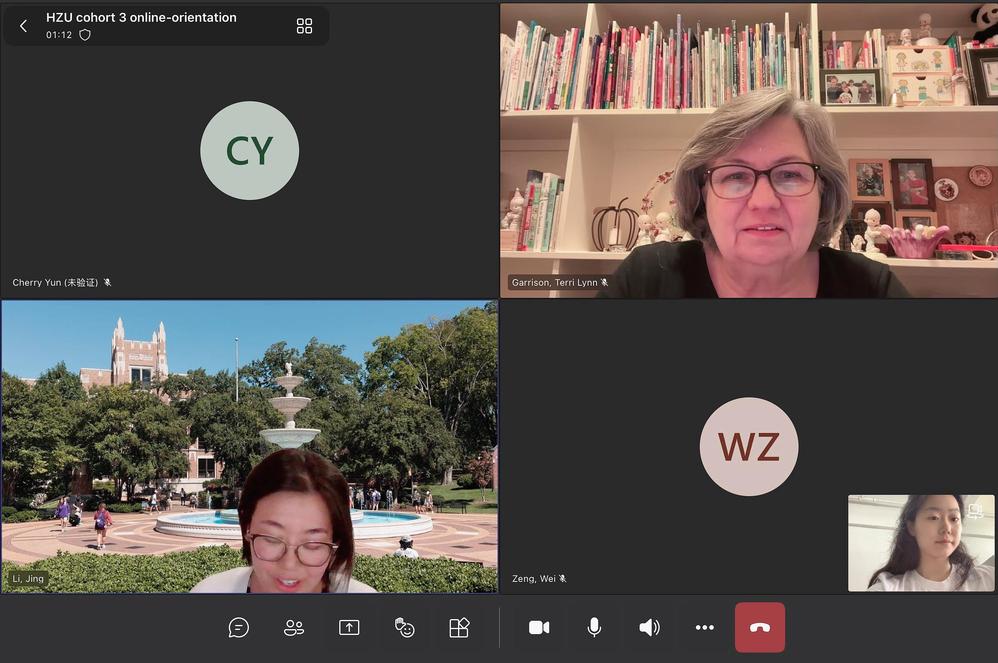Toggle the camera off
The width and height of the screenshot is (998, 663).
click(539, 627)
